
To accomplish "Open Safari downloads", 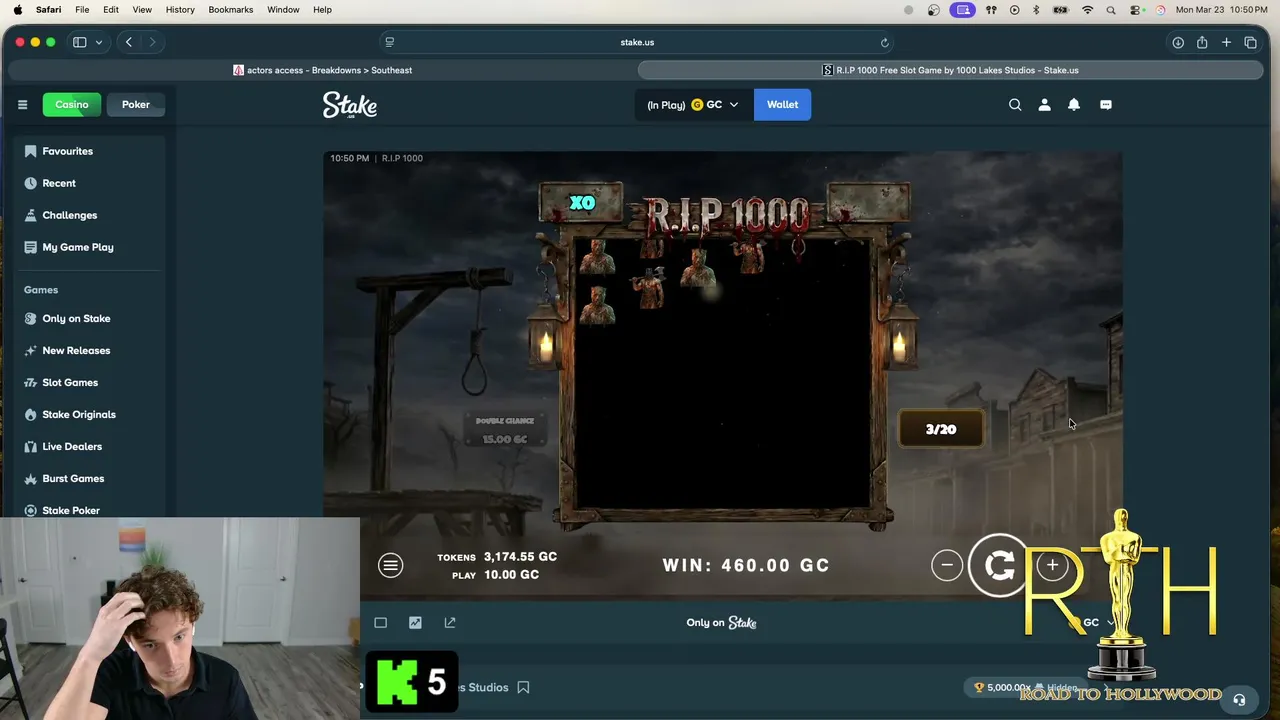I will pyautogui.click(x=1178, y=42).
